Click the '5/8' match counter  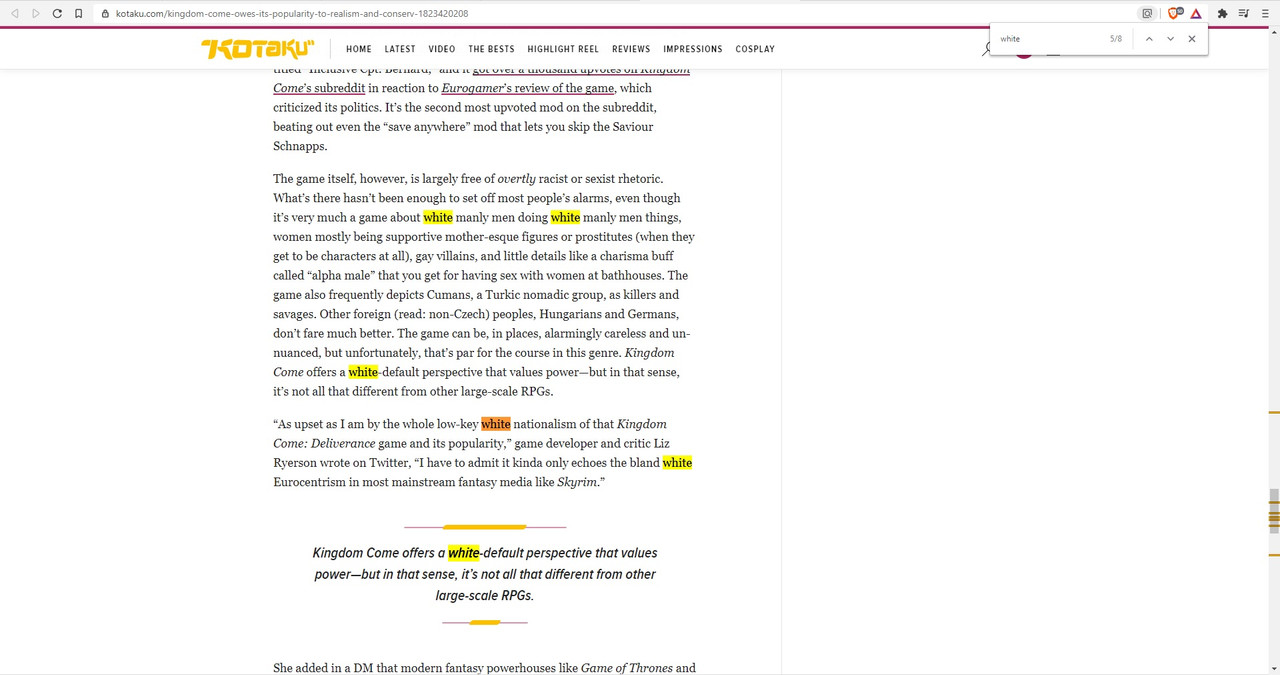pyautogui.click(x=1116, y=39)
